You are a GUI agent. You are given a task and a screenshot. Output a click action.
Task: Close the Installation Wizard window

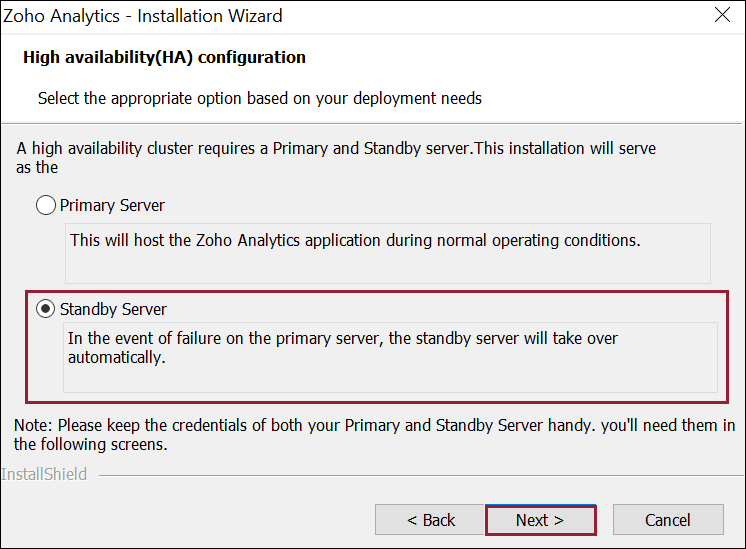pos(722,16)
